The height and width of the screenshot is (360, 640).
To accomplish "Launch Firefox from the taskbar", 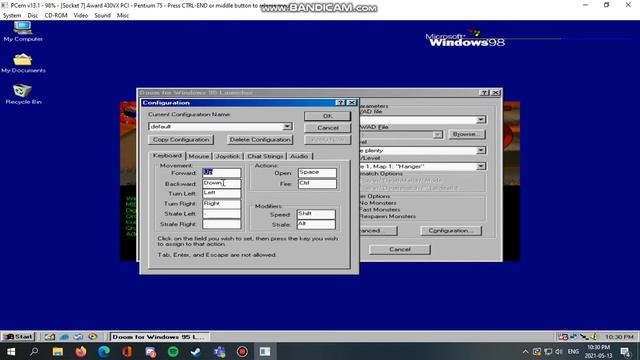I will coord(81,351).
